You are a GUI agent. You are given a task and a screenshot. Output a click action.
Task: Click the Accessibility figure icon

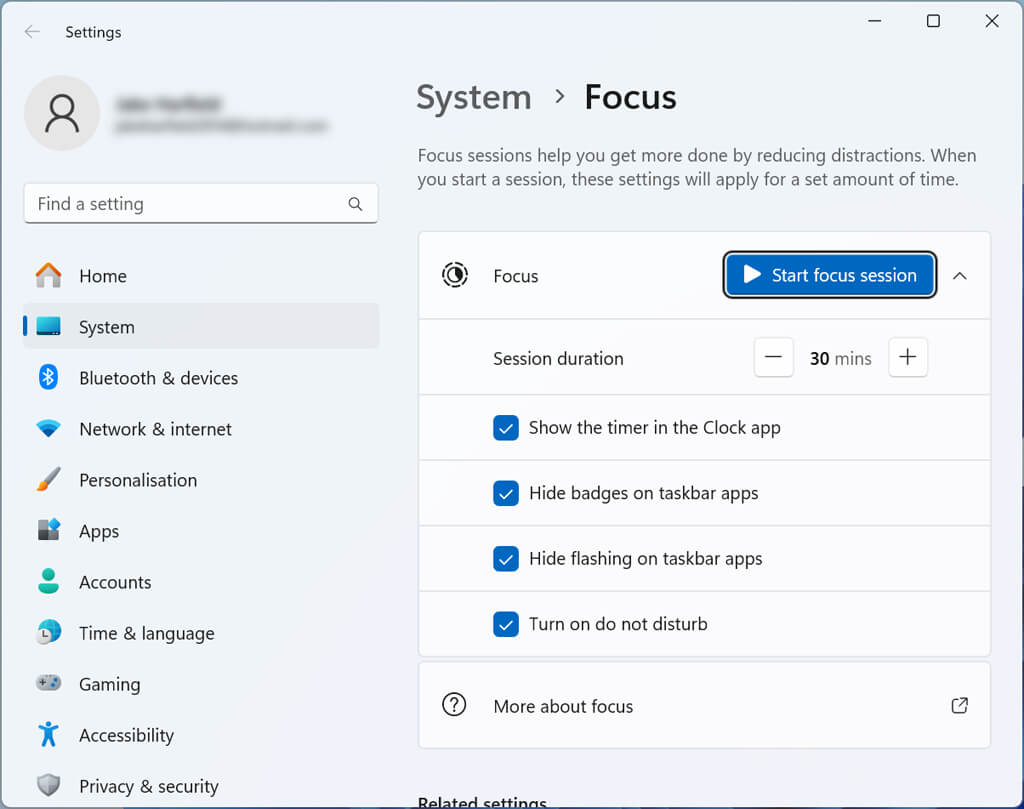click(48, 735)
